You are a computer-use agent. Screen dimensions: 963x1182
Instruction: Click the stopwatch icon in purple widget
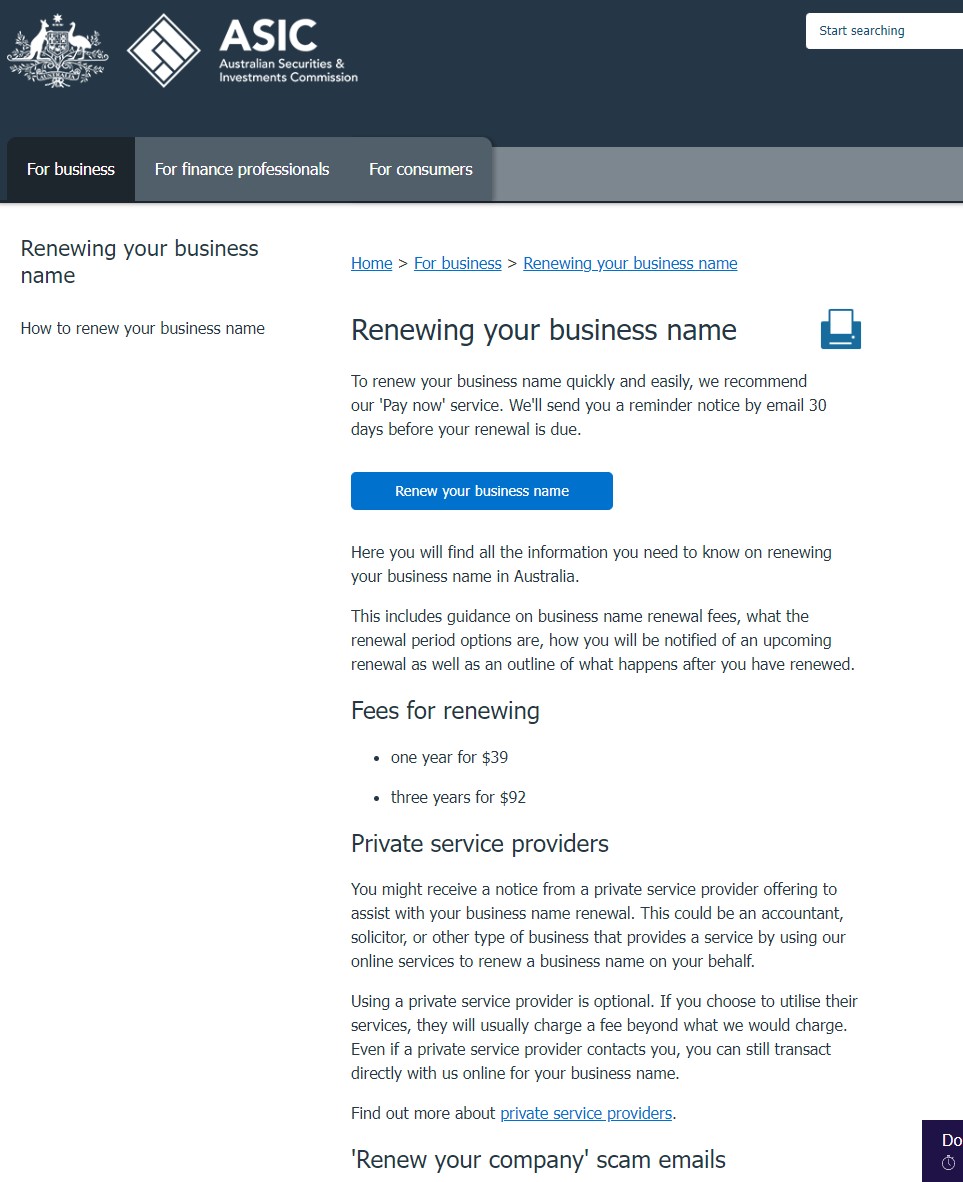pos(948,1163)
